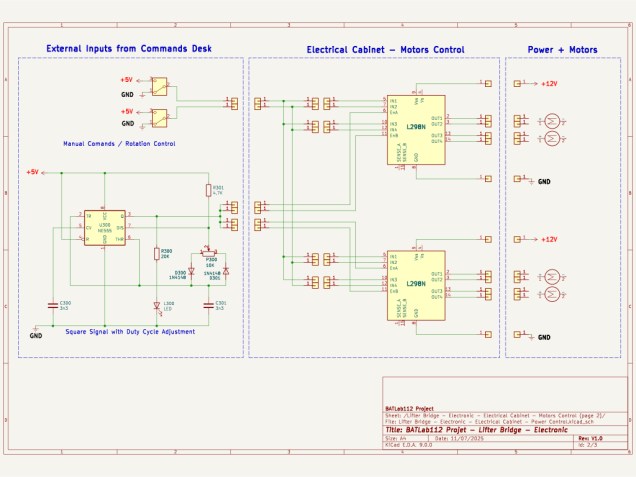Select the D300 1N4148 diode
The height and width of the screenshot is (477, 636).
pyautogui.click(x=193, y=272)
